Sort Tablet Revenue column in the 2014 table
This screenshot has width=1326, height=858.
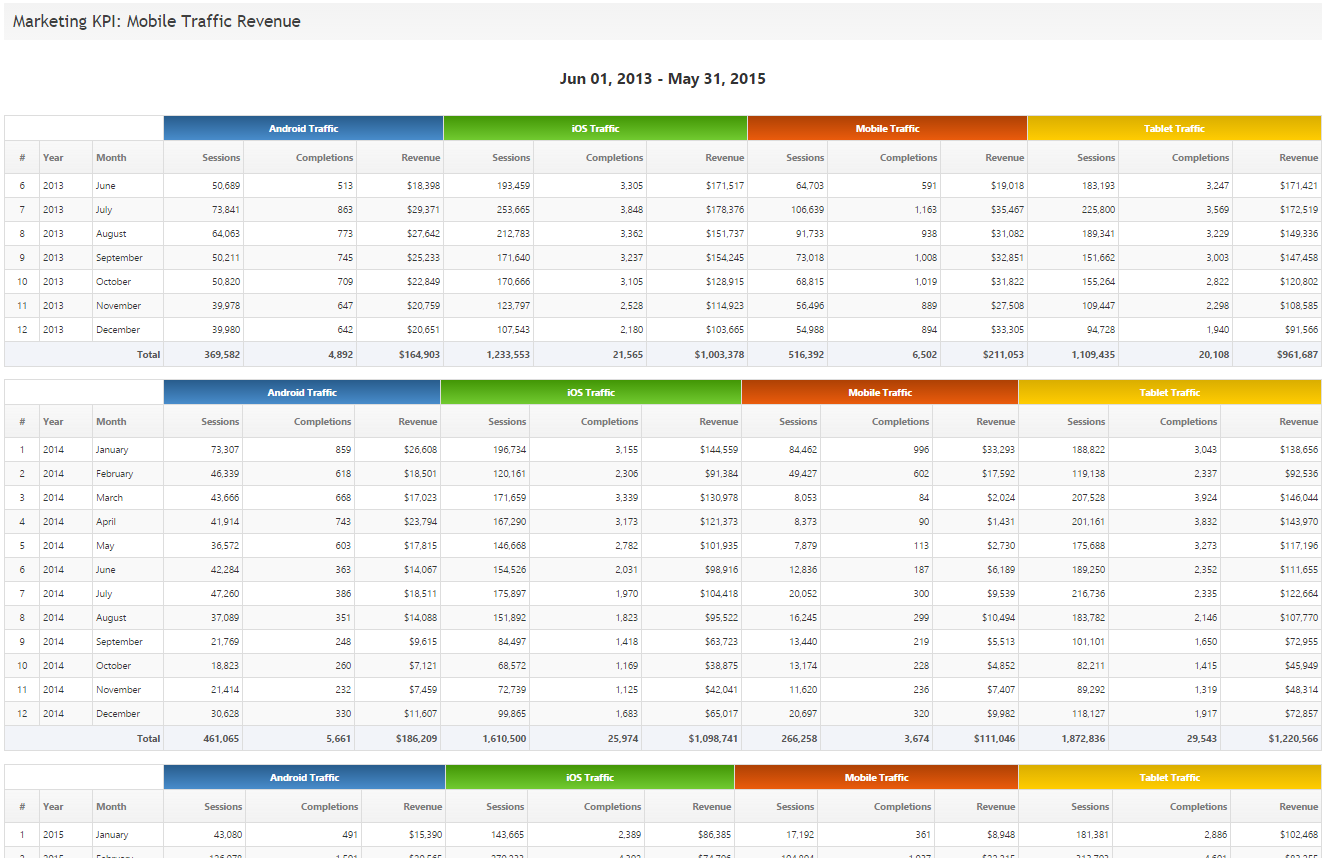click(x=1299, y=422)
